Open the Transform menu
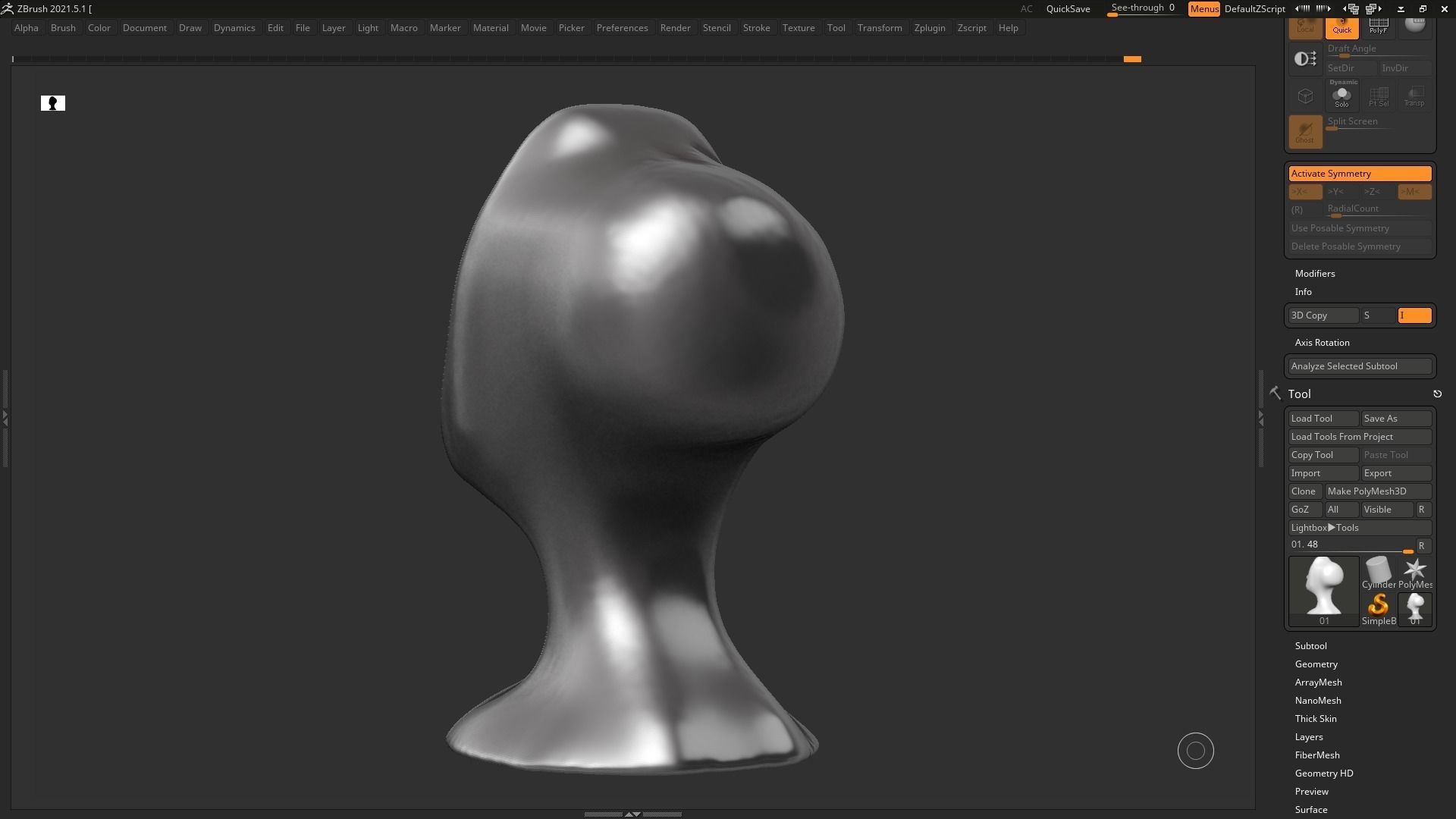Image resolution: width=1456 pixels, height=819 pixels. tap(880, 28)
